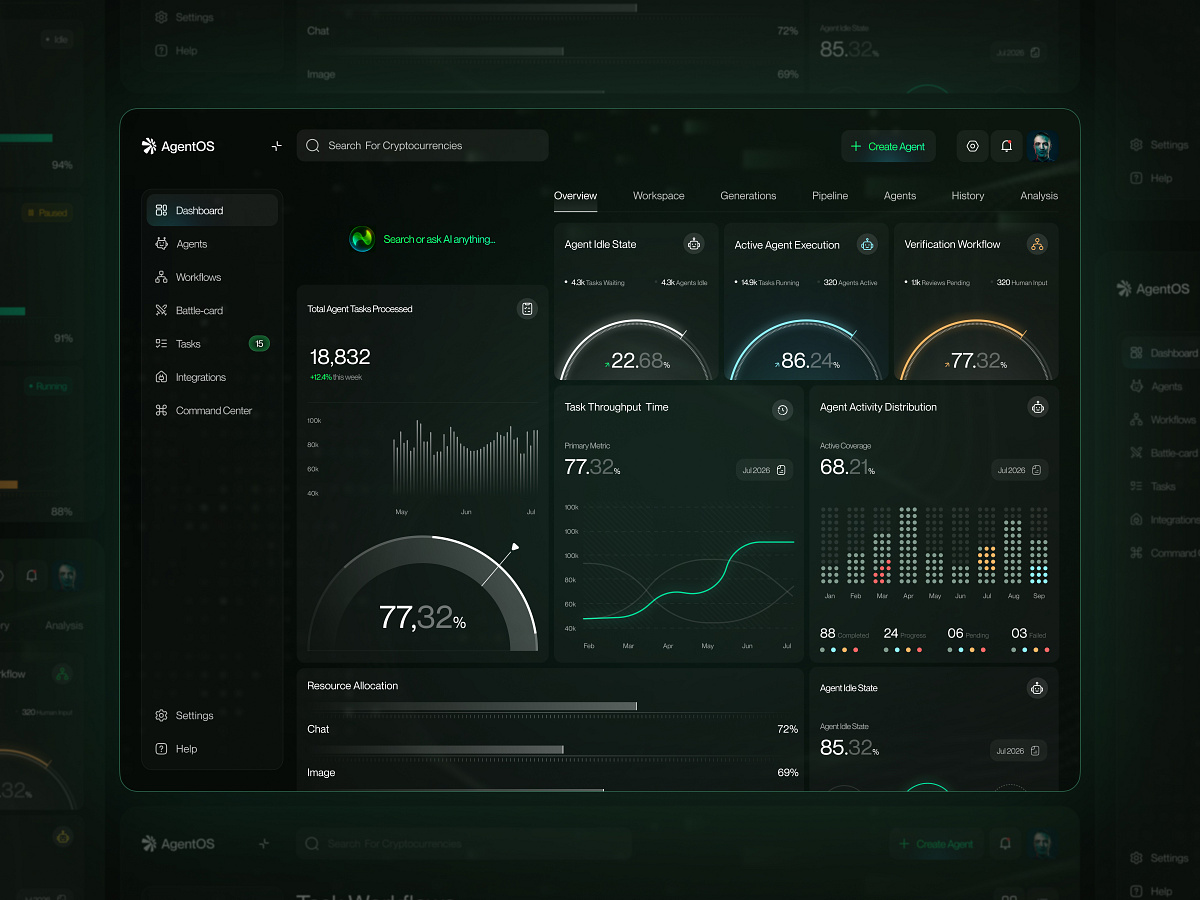The height and width of the screenshot is (900, 1200).
Task: Open the Jul 2026 picker on Agent Activity Distribution
Action: tap(1019, 469)
